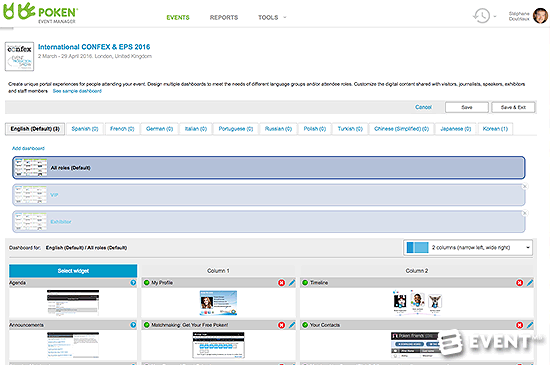
Task: Edit the Matchmaking widget with its pencil icon
Action: [x=292, y=325]
